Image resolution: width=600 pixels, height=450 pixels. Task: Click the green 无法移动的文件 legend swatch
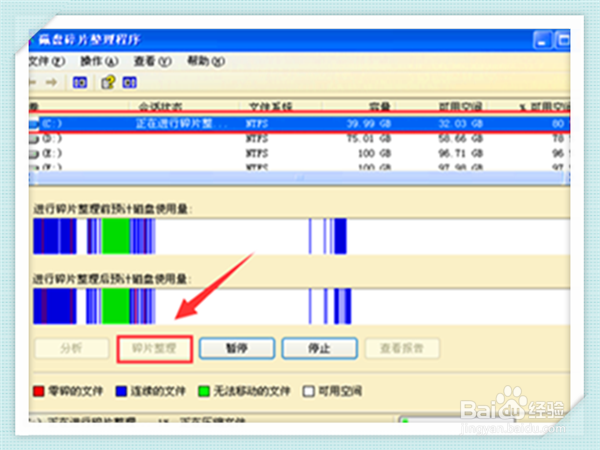pos(204,391)
